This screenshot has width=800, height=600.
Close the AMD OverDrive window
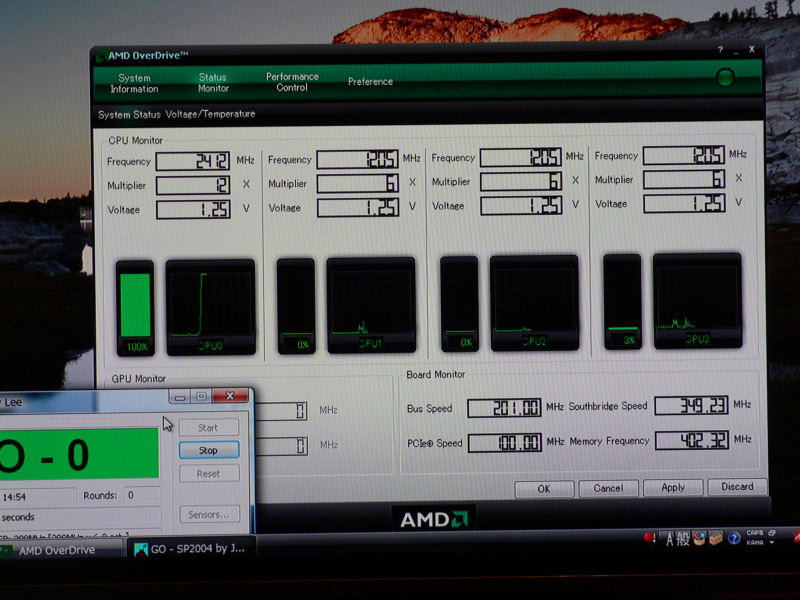pyautogui.click(x=752, y=49)
